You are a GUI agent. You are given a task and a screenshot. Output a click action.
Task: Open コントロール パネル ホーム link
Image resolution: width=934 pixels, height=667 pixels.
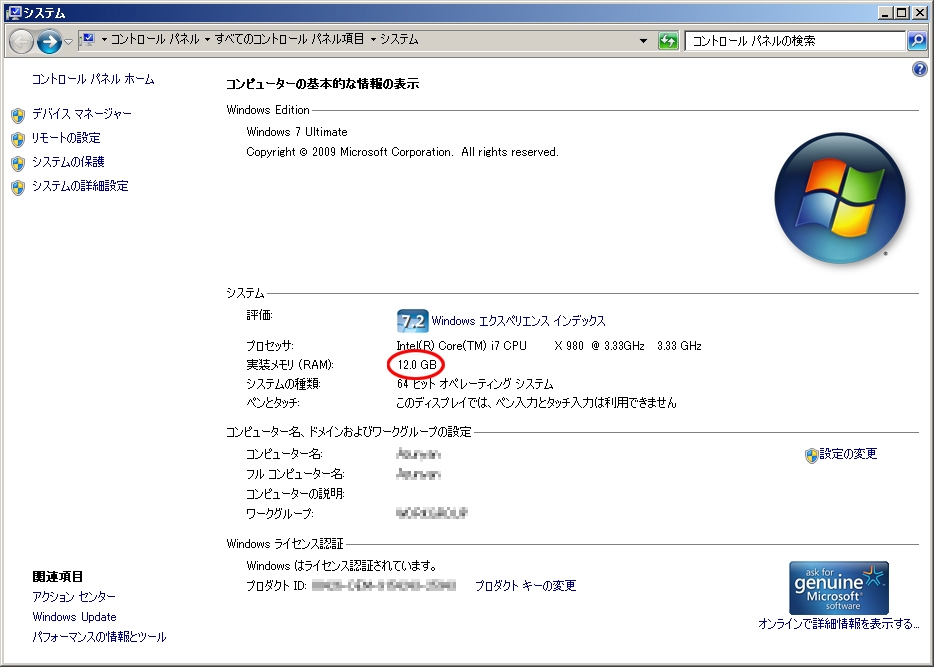93,79
